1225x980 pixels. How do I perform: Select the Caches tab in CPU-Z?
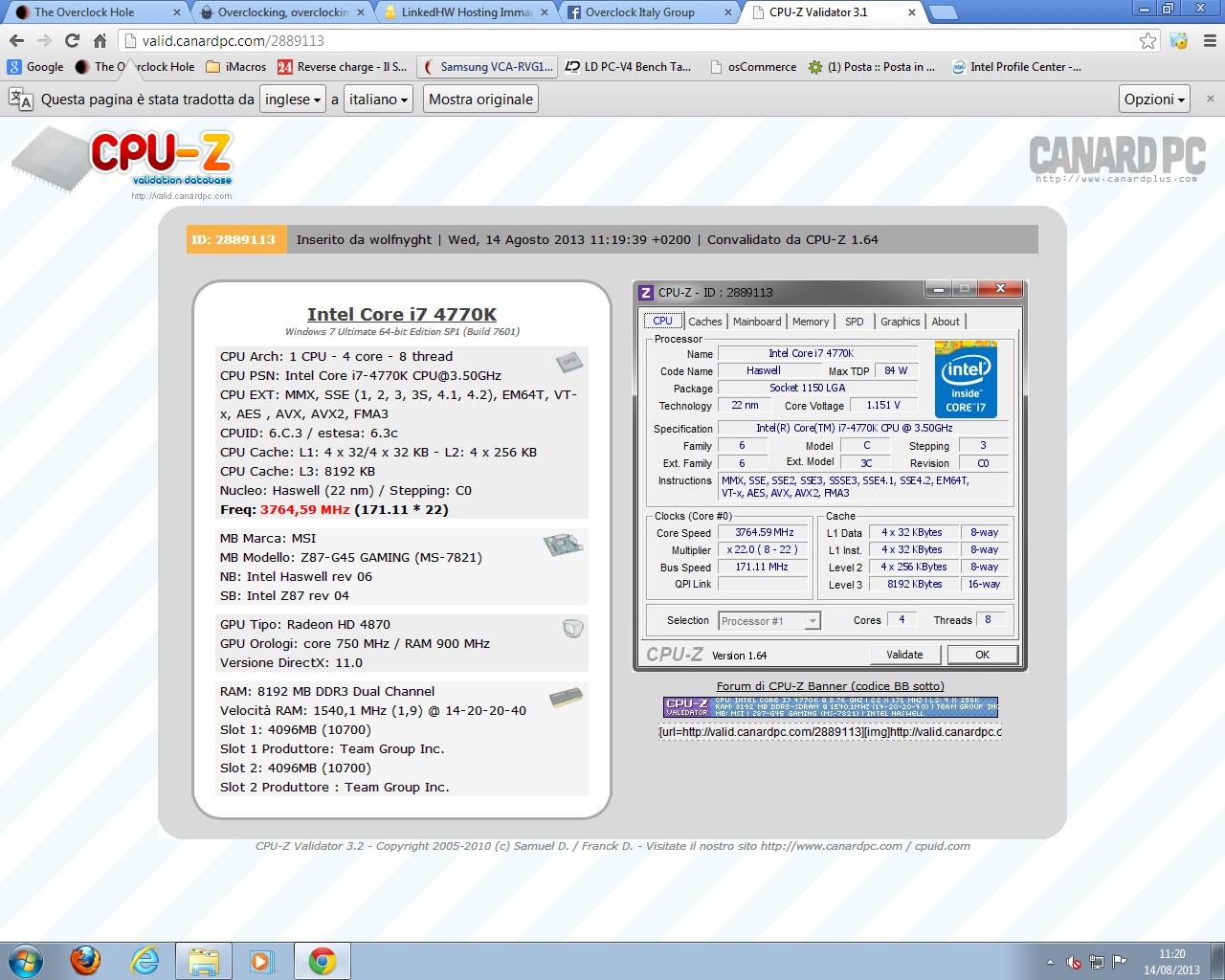tap(705, 322)
